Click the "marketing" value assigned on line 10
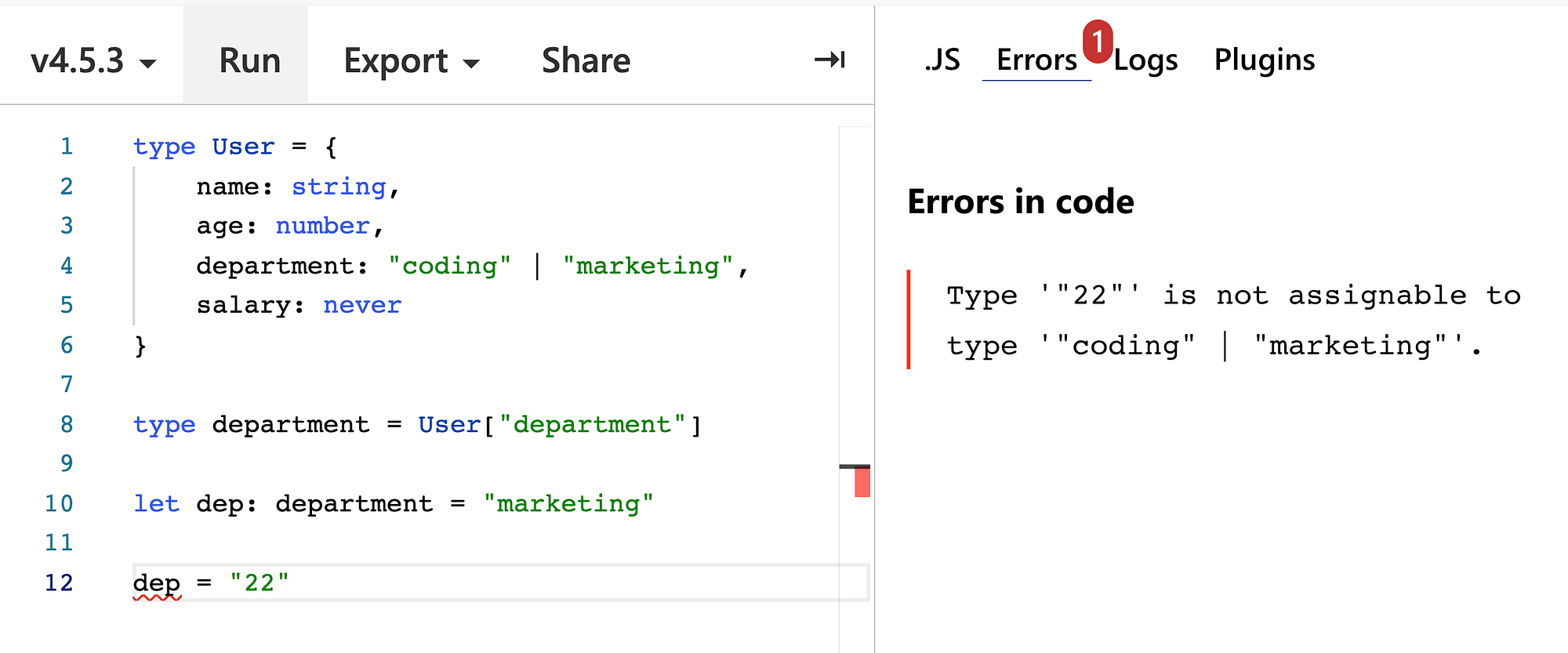This screenshot has height=653, width=1568. (568, 503)
